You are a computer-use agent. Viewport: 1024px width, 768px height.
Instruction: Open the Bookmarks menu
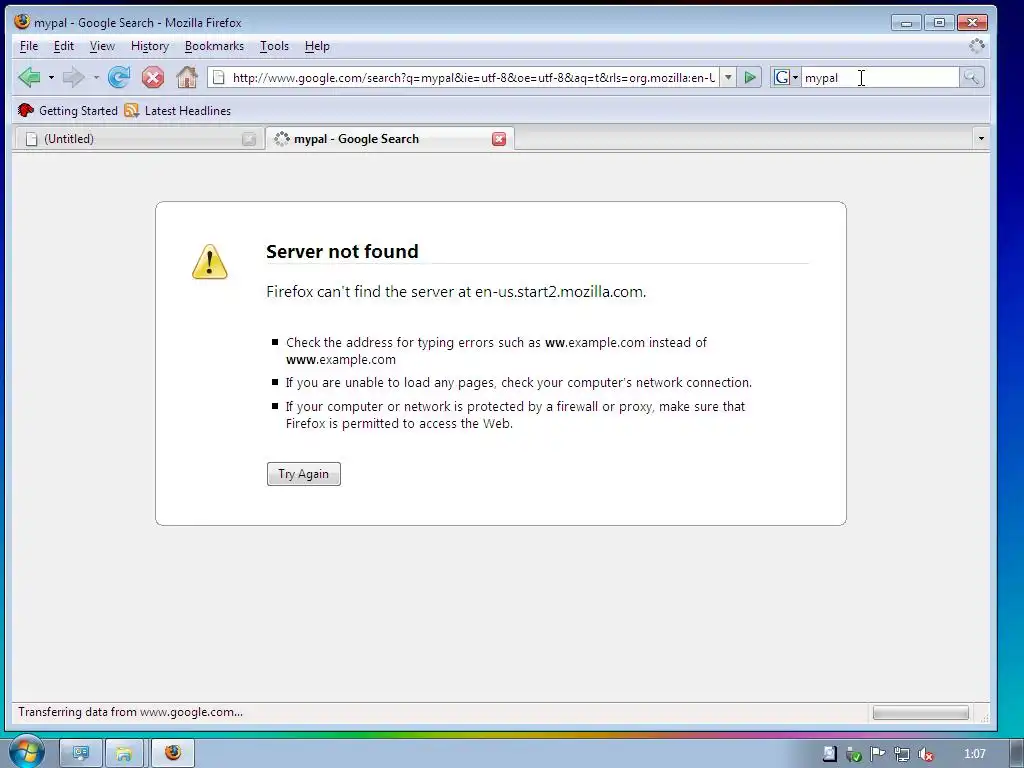[x=214, y=46]
